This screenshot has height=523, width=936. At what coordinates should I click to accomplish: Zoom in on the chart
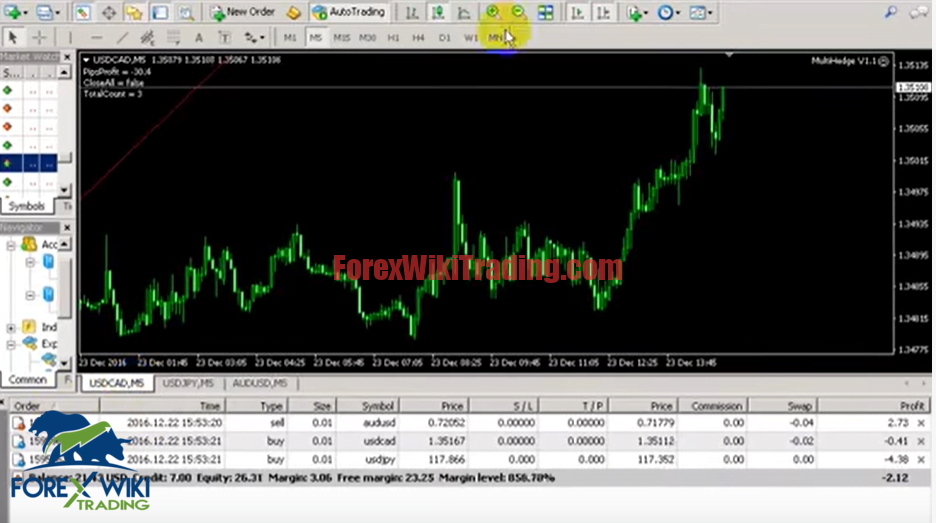tap(492, 12)
